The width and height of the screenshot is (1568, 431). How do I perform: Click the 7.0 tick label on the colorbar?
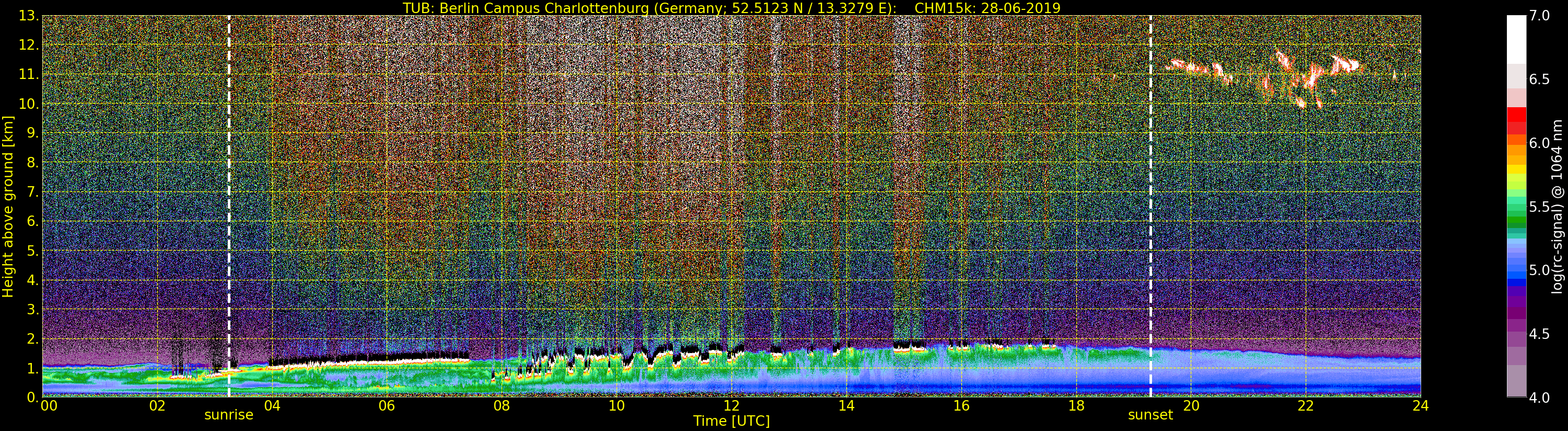click(1539, 16)
